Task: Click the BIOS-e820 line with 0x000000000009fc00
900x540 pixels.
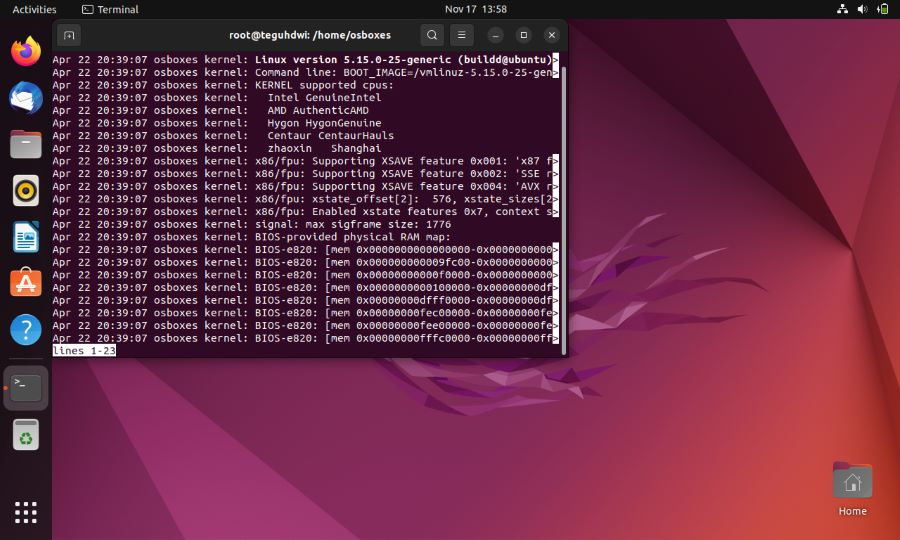Action: pyautogui.click(x=305, y=262)
